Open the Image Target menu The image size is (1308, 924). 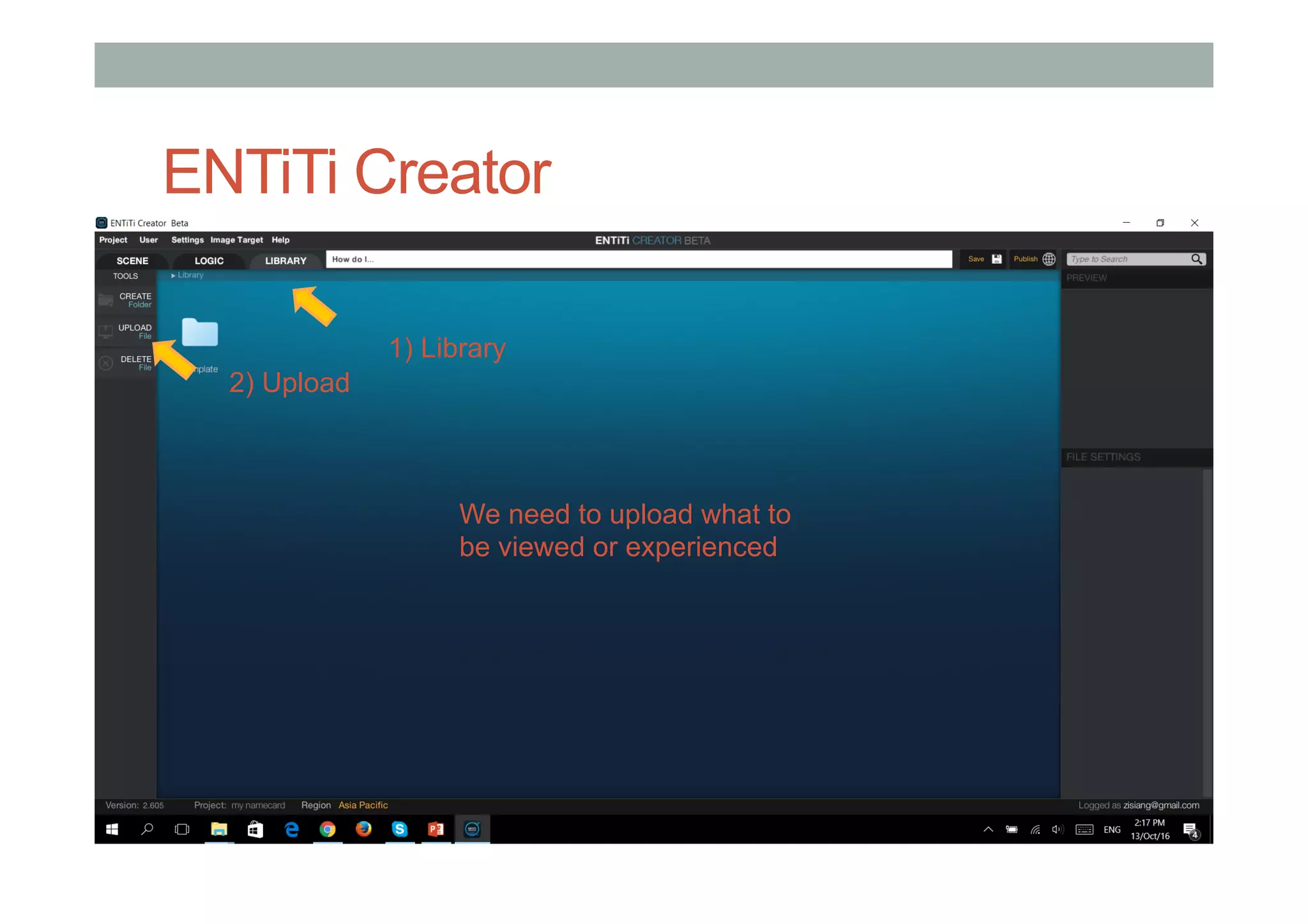tap(236, 240)
